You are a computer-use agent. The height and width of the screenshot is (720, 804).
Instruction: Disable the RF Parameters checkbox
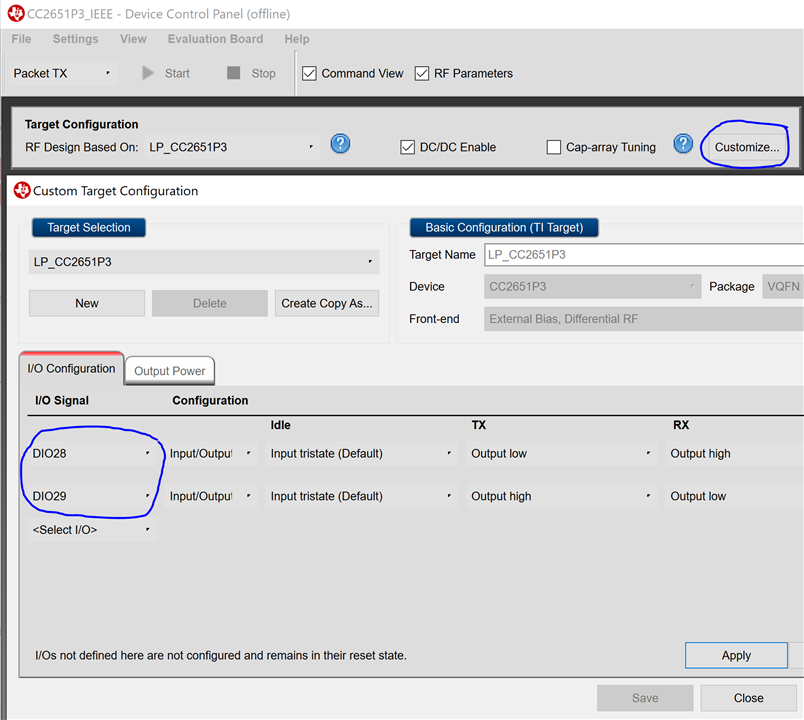[422, 73]
